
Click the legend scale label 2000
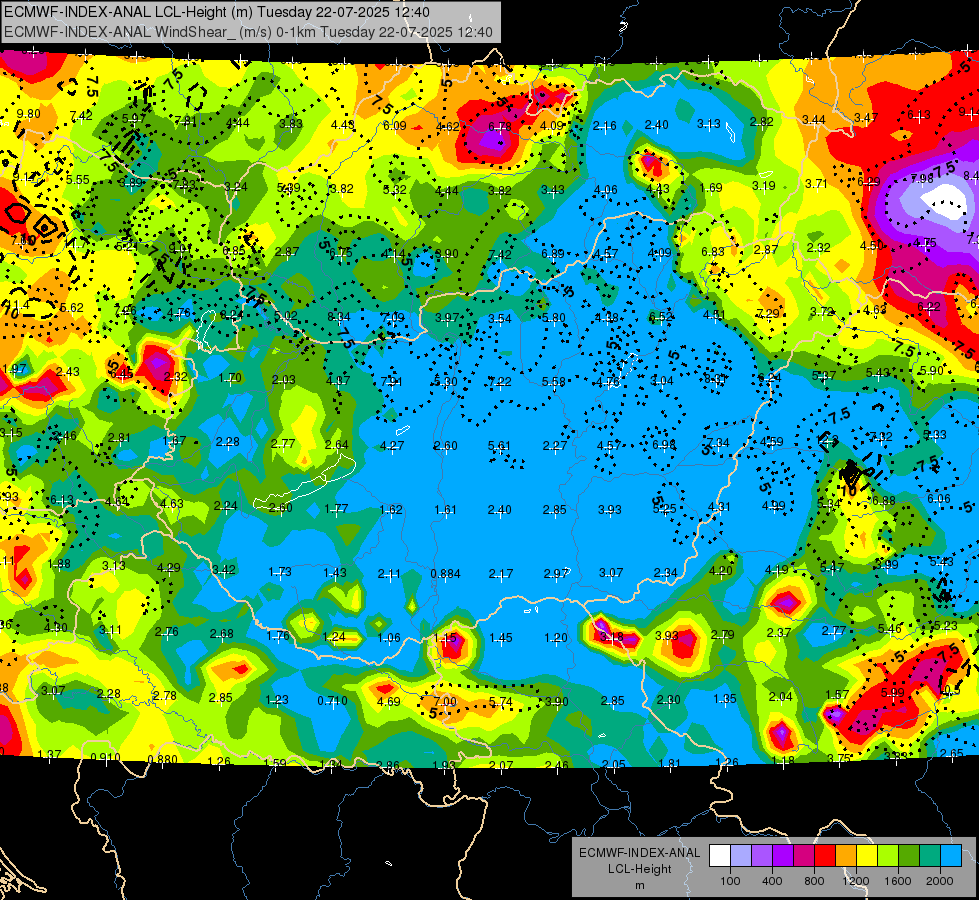(x=940, y=881)
